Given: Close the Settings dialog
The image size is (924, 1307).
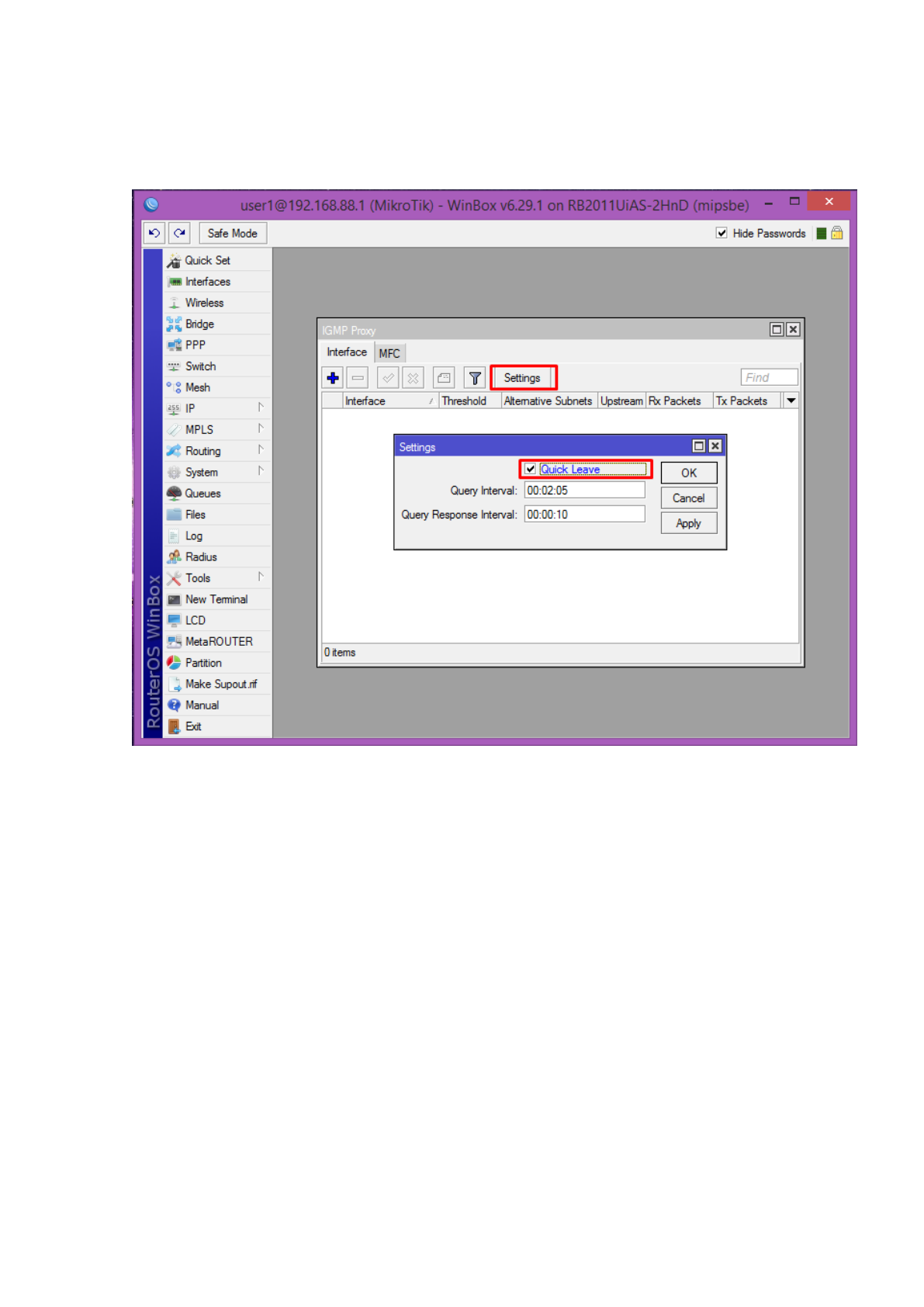Looking at the screenshot, I should [x=715, y=446].
